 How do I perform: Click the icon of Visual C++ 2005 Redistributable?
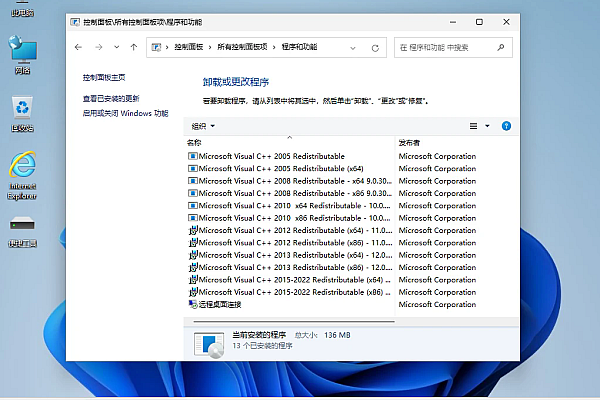tap(193, 156)
